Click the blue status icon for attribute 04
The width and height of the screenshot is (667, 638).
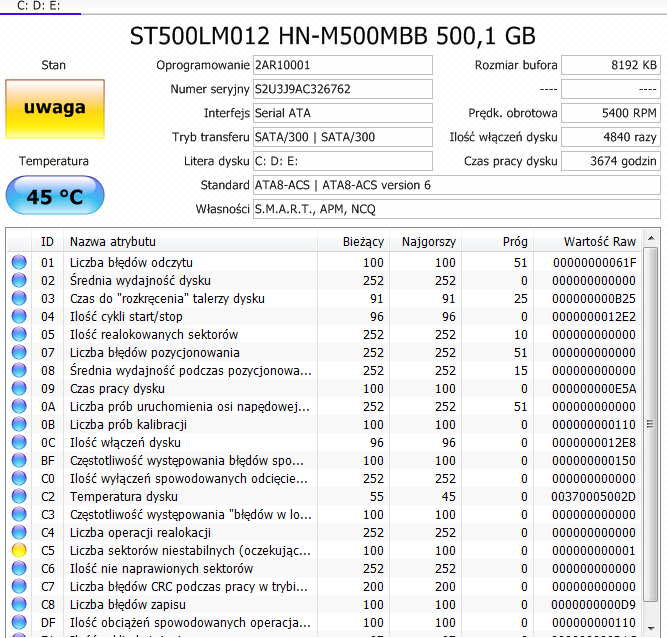pos(19,316)
